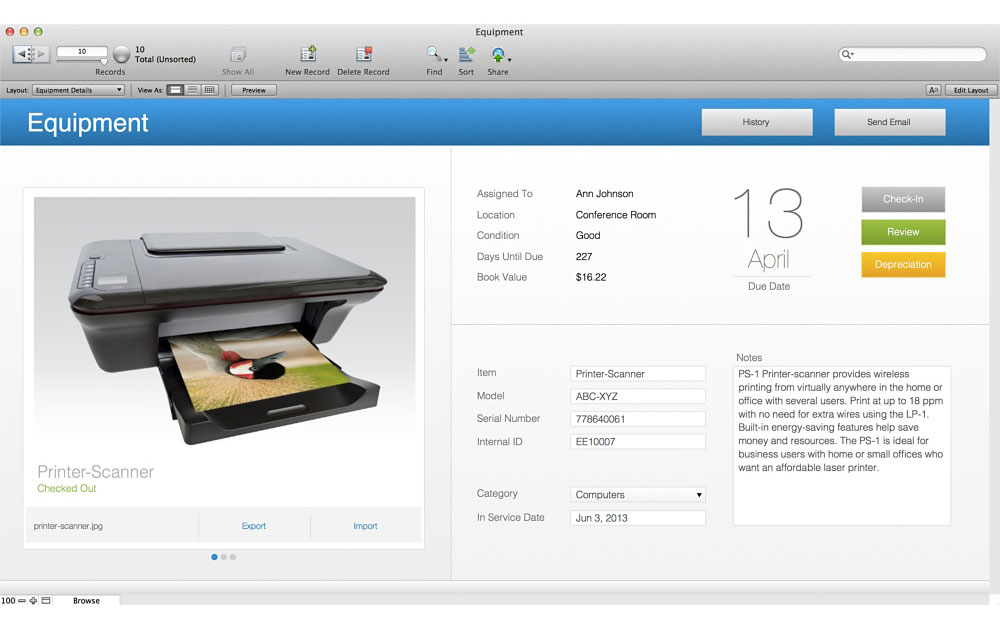
Task: Click the Total (Unsorted) label
Action: click(165, 59)
